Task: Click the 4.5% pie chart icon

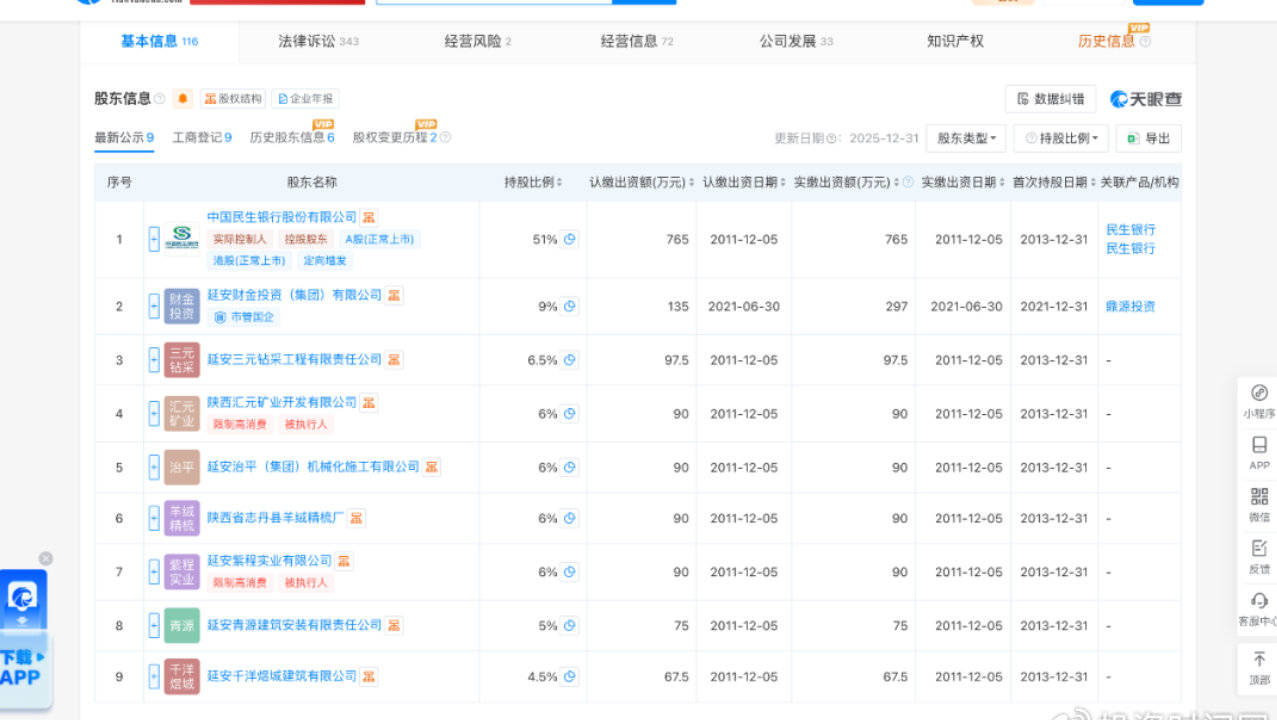Action: point(570,677)
